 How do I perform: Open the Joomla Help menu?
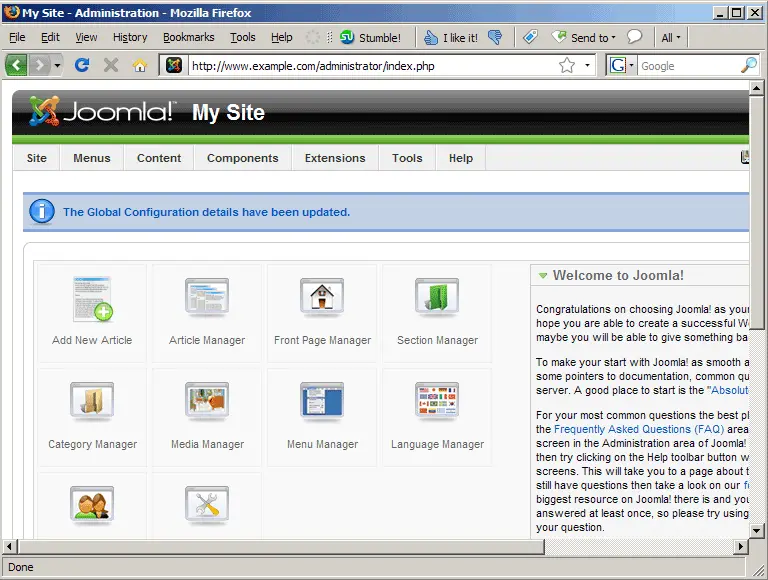coord(461,158)
